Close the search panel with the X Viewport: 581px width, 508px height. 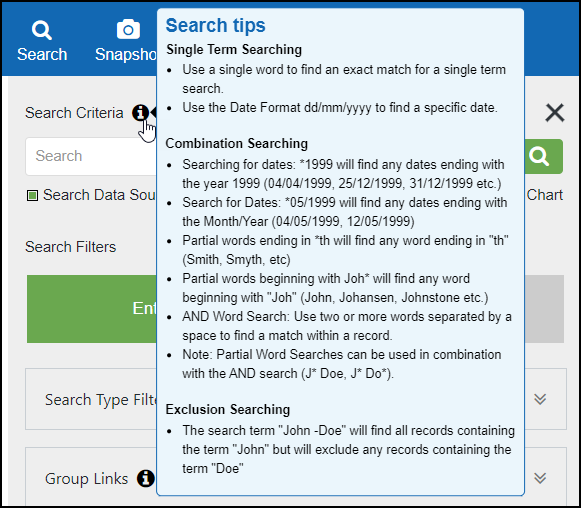[555, 113]
